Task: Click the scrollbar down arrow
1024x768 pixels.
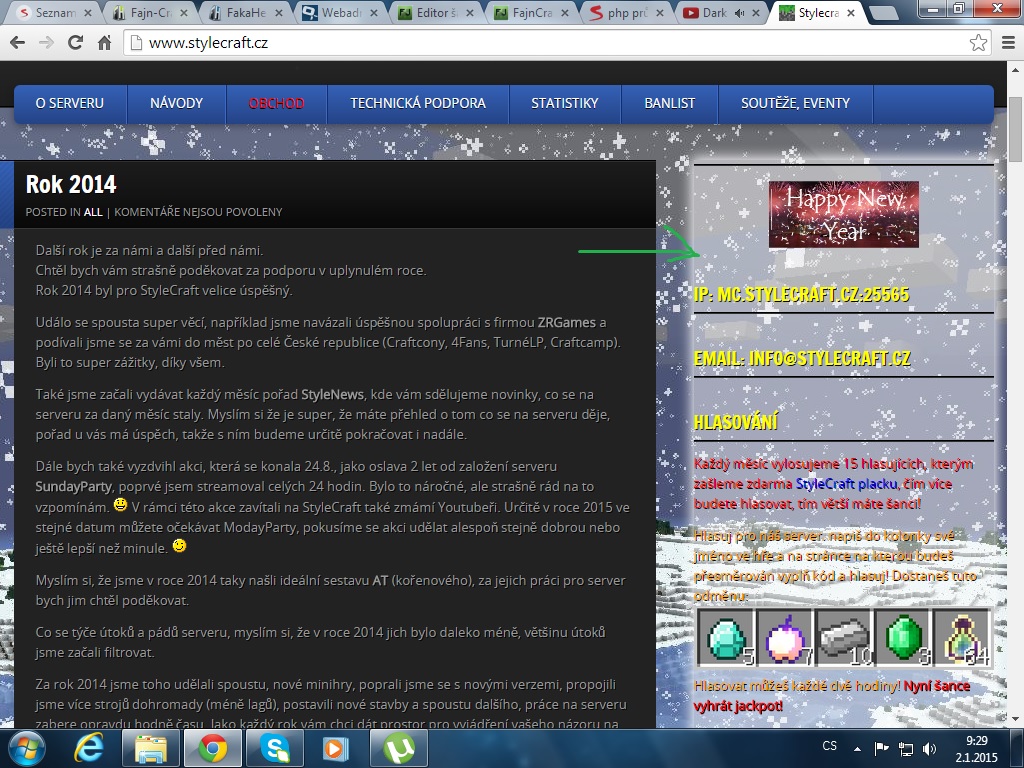Action: [1016, 719]
